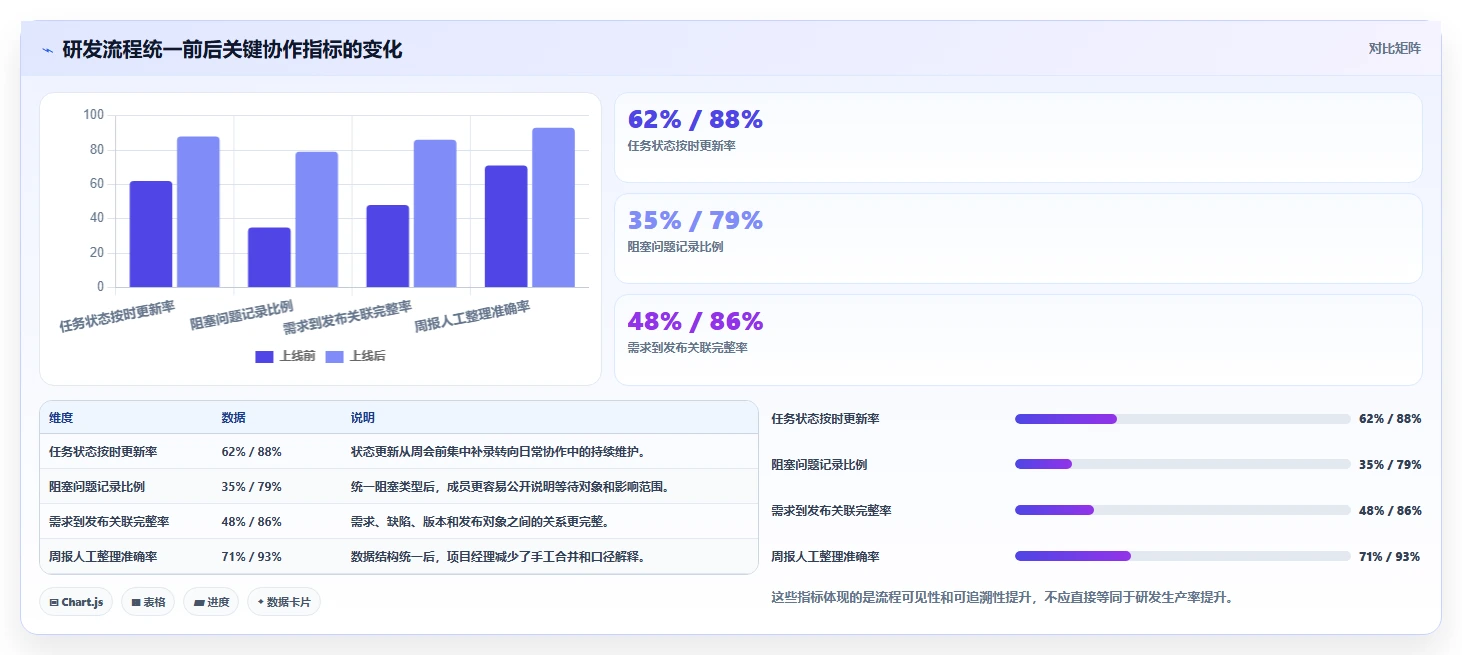
Task: Click progress row label 周报人工整理准确率
Action: coord(825,557)
